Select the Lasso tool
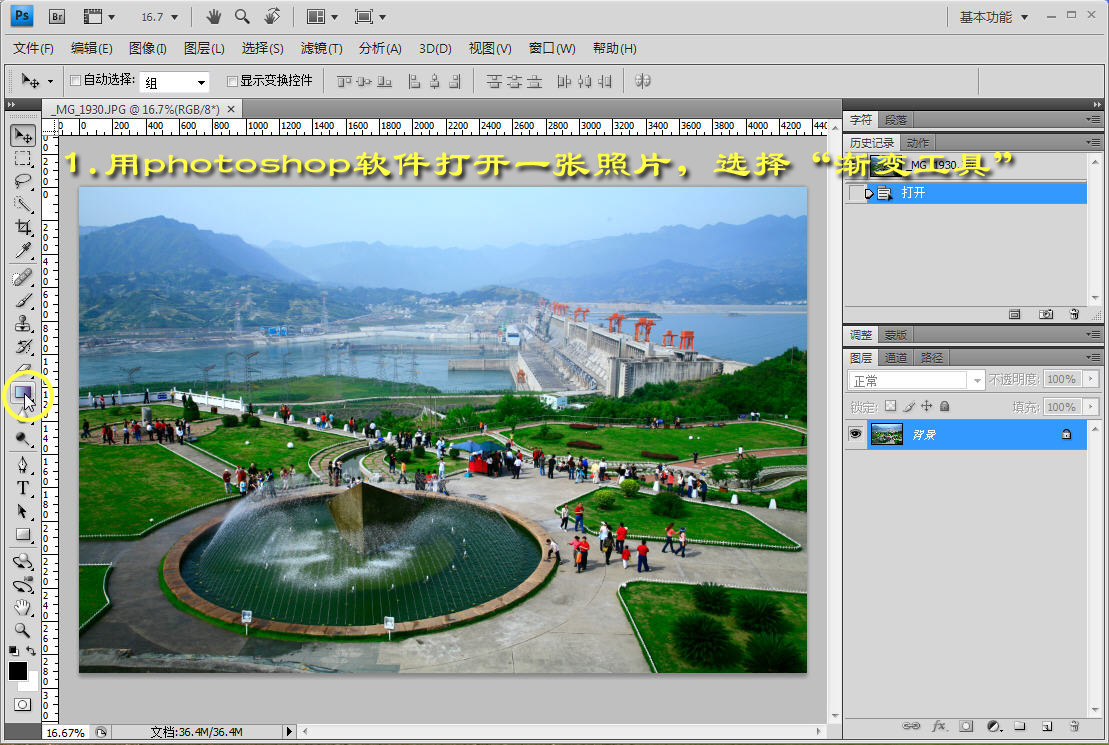 (23, 181)
